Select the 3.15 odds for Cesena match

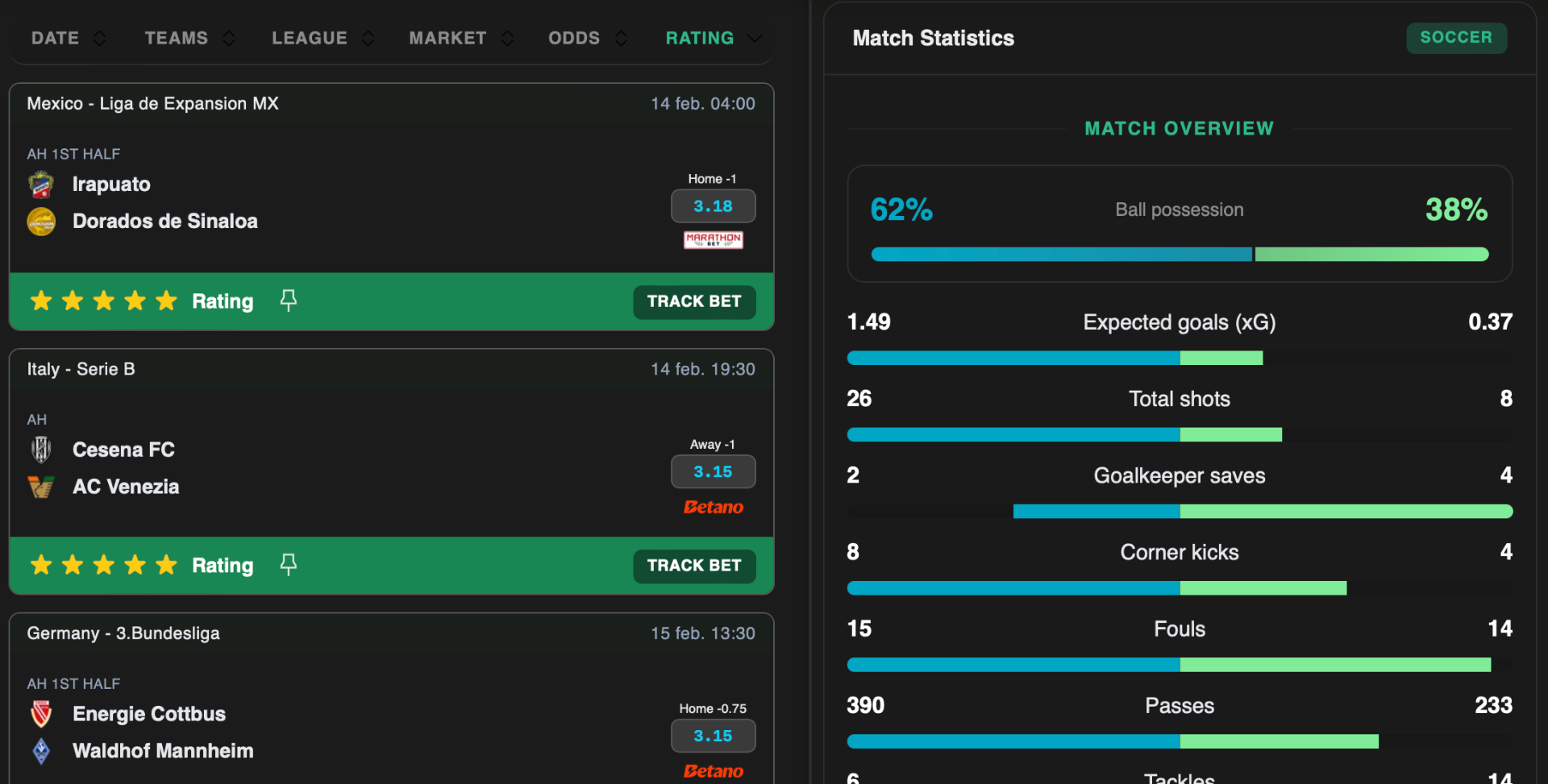pos(713,471)
